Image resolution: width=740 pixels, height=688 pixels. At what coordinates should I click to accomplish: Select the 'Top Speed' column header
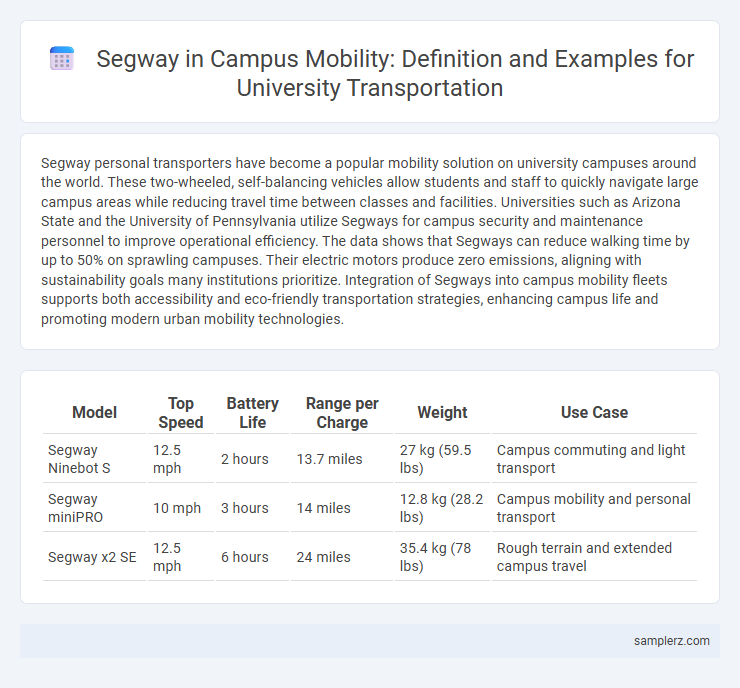[x=181, y=412]
